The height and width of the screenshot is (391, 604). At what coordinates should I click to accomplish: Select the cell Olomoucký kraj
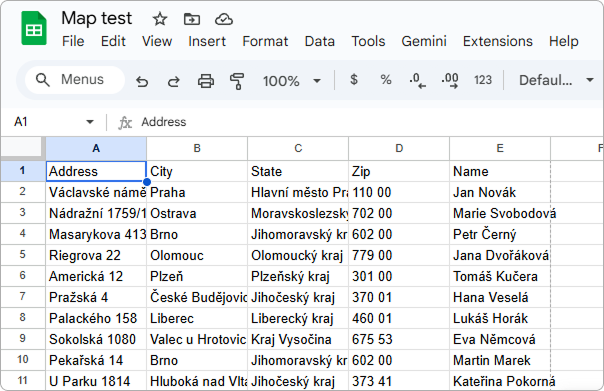pyautogui.click(x=298, y=255)
